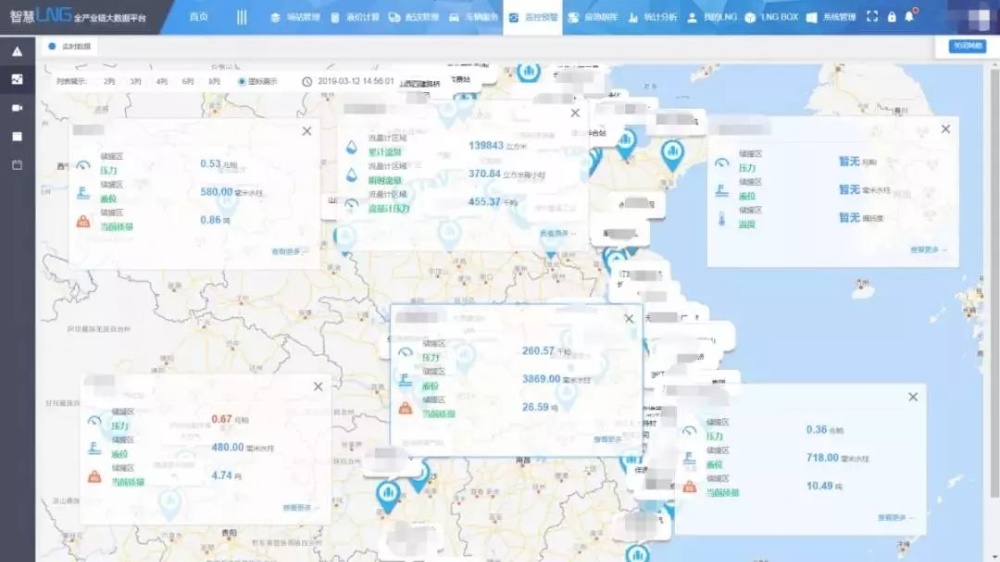Click the 智慧LNG platform logo
Image resolution: width=1000 pixels, height=562 pixels.
(x=77, y=16)
